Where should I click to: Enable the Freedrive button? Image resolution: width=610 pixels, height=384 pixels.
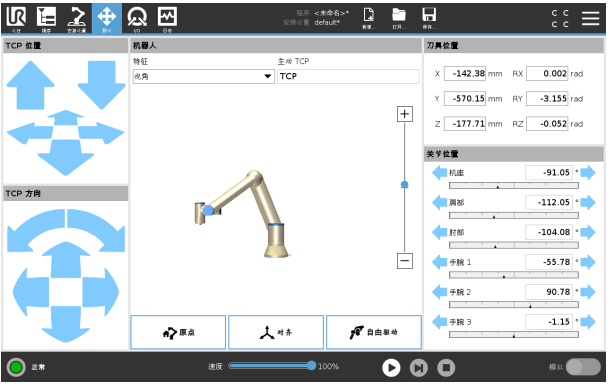tap(374, 332)
